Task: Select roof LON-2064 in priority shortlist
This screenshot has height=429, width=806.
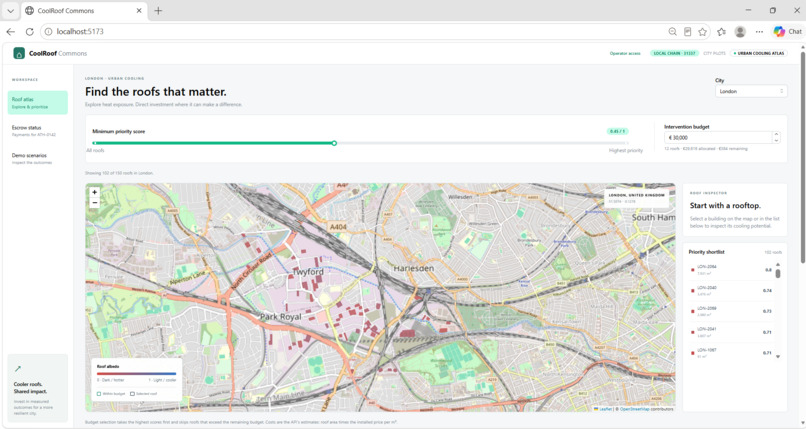Action: click(x=731, y=270)
